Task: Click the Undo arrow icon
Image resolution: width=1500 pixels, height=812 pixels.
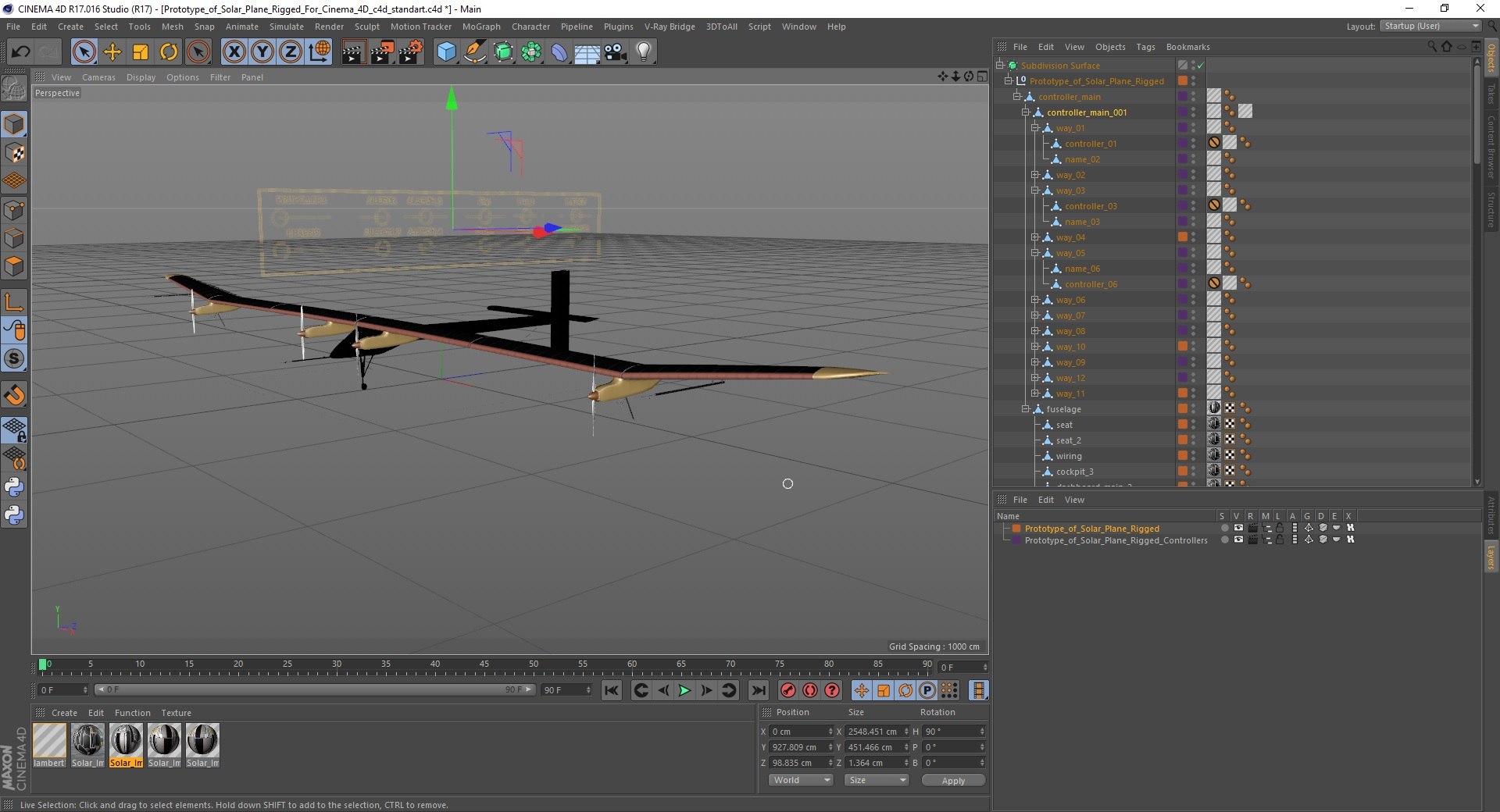Action: coord(20,52)
